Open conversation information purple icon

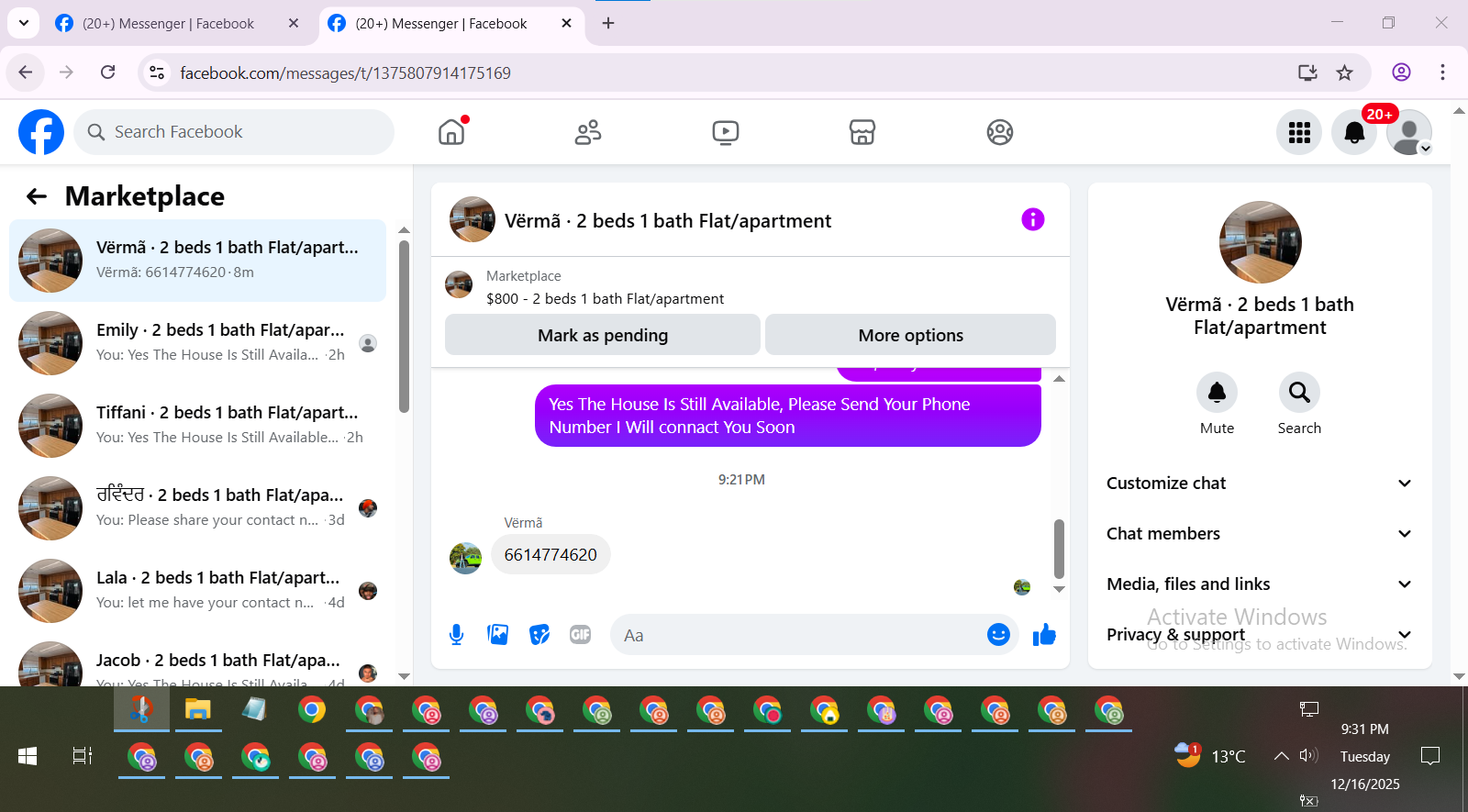[x=1033, y=219]
